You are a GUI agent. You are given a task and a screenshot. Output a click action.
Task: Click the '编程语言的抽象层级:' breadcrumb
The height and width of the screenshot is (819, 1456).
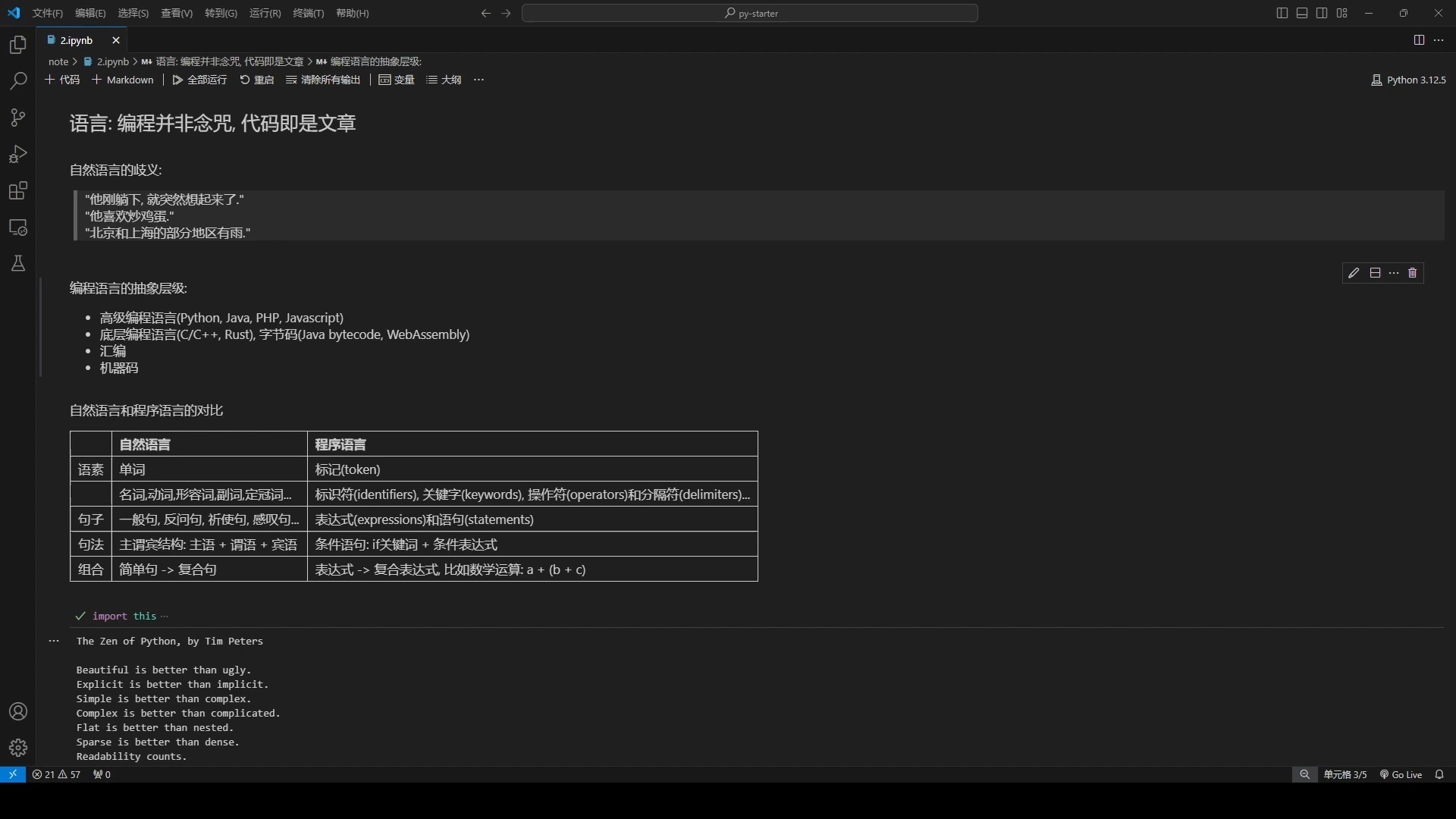pos(369,61)
